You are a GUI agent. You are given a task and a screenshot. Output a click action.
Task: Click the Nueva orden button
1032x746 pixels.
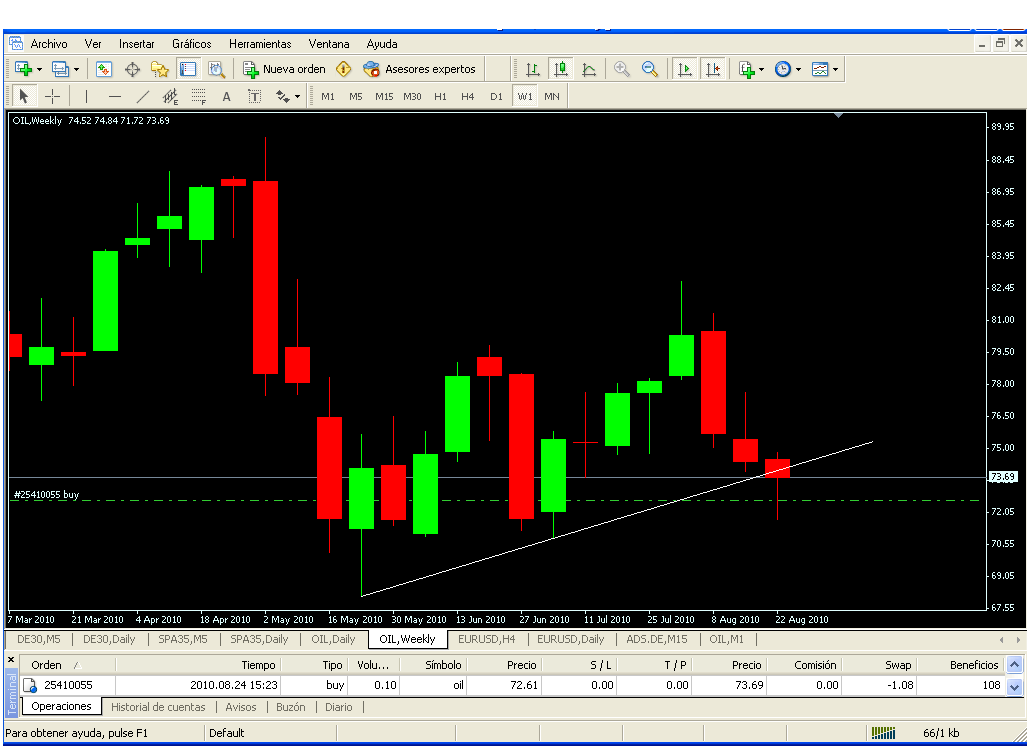click(284, 68)
